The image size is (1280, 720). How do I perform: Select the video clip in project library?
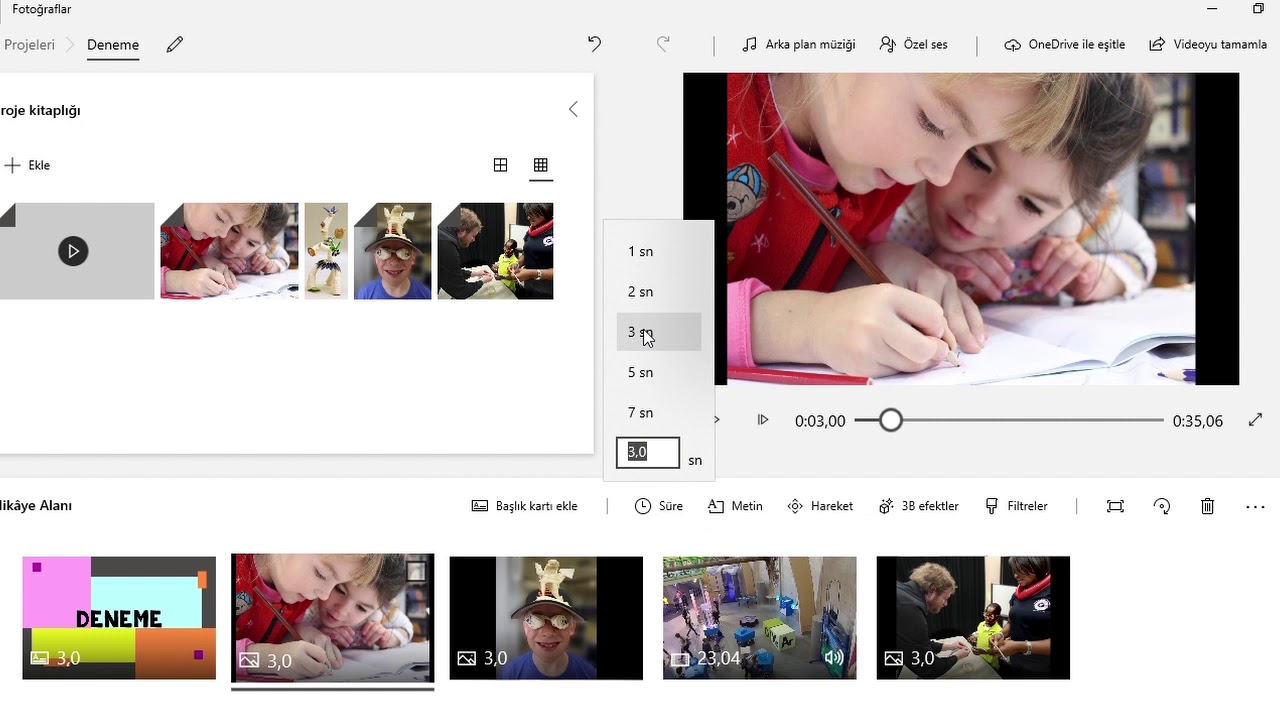tap(76, 251)
